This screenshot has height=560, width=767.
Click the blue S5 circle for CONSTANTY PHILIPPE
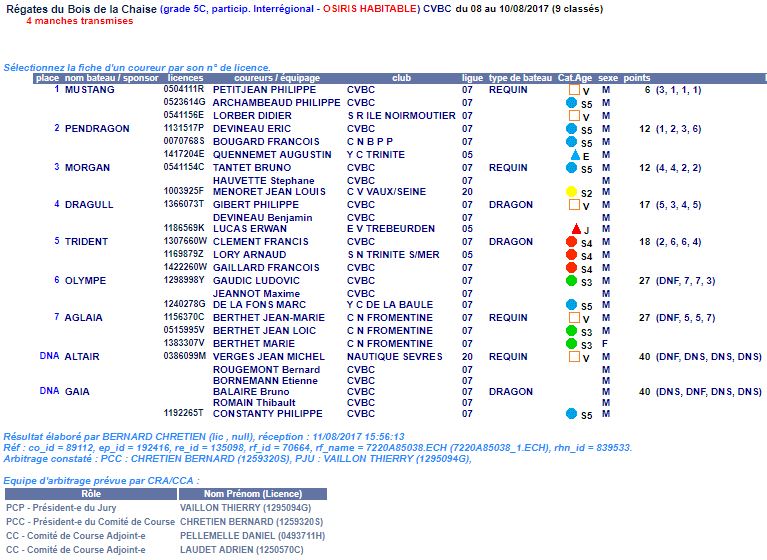pos(572,414)
